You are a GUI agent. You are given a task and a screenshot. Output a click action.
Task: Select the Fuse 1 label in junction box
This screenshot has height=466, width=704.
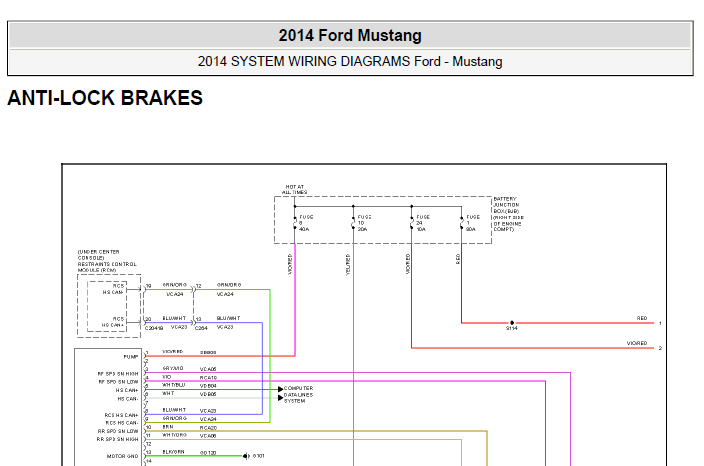(473, 223)
